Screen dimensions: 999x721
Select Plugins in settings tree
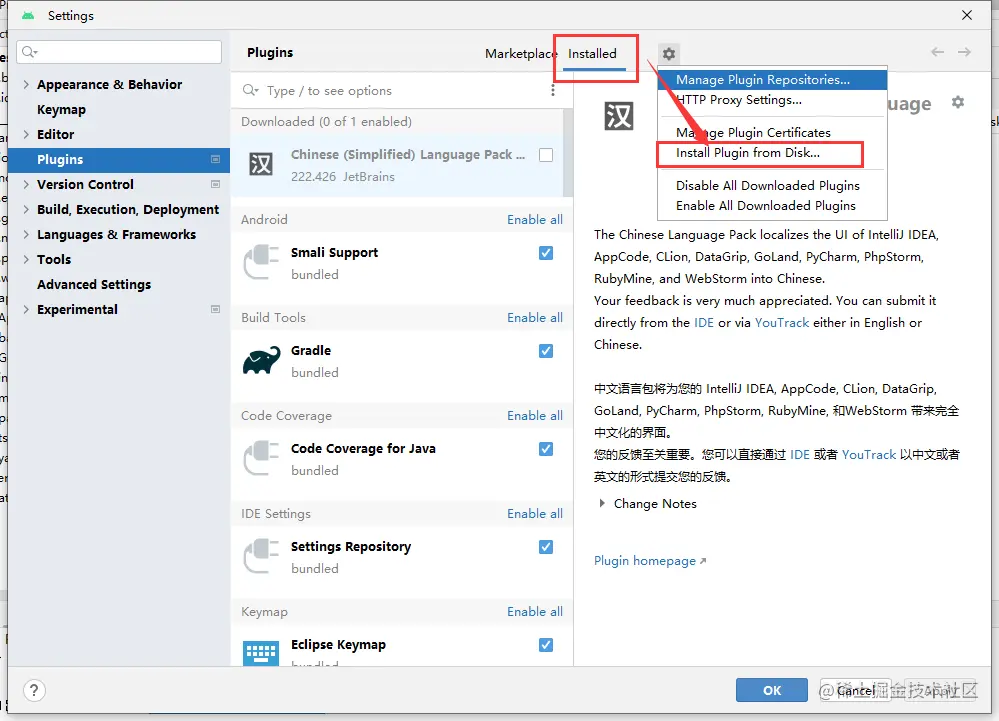[x=119, y=159]
